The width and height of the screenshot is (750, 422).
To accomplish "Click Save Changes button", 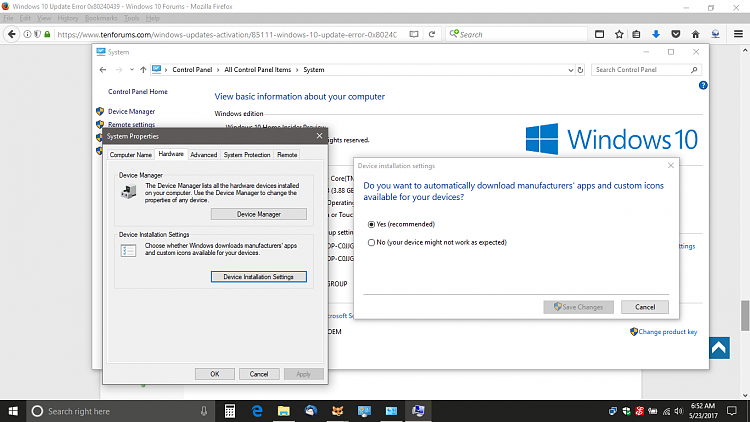I will pos(578,307).
